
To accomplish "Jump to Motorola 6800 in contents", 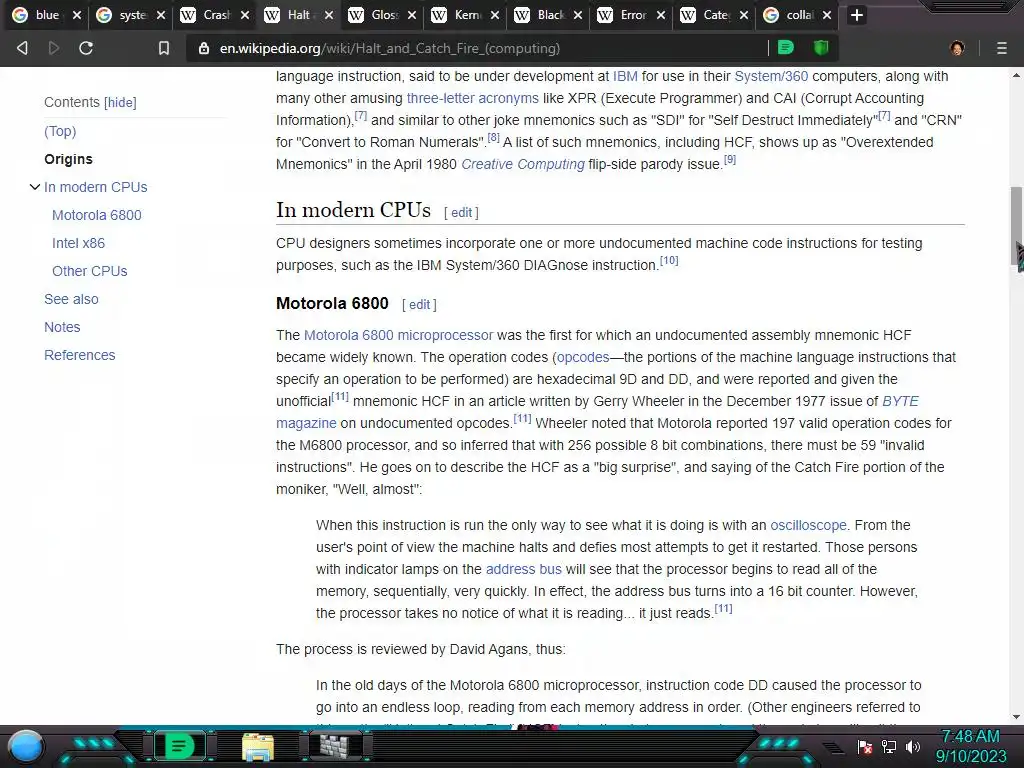I will tap(97, 216).
